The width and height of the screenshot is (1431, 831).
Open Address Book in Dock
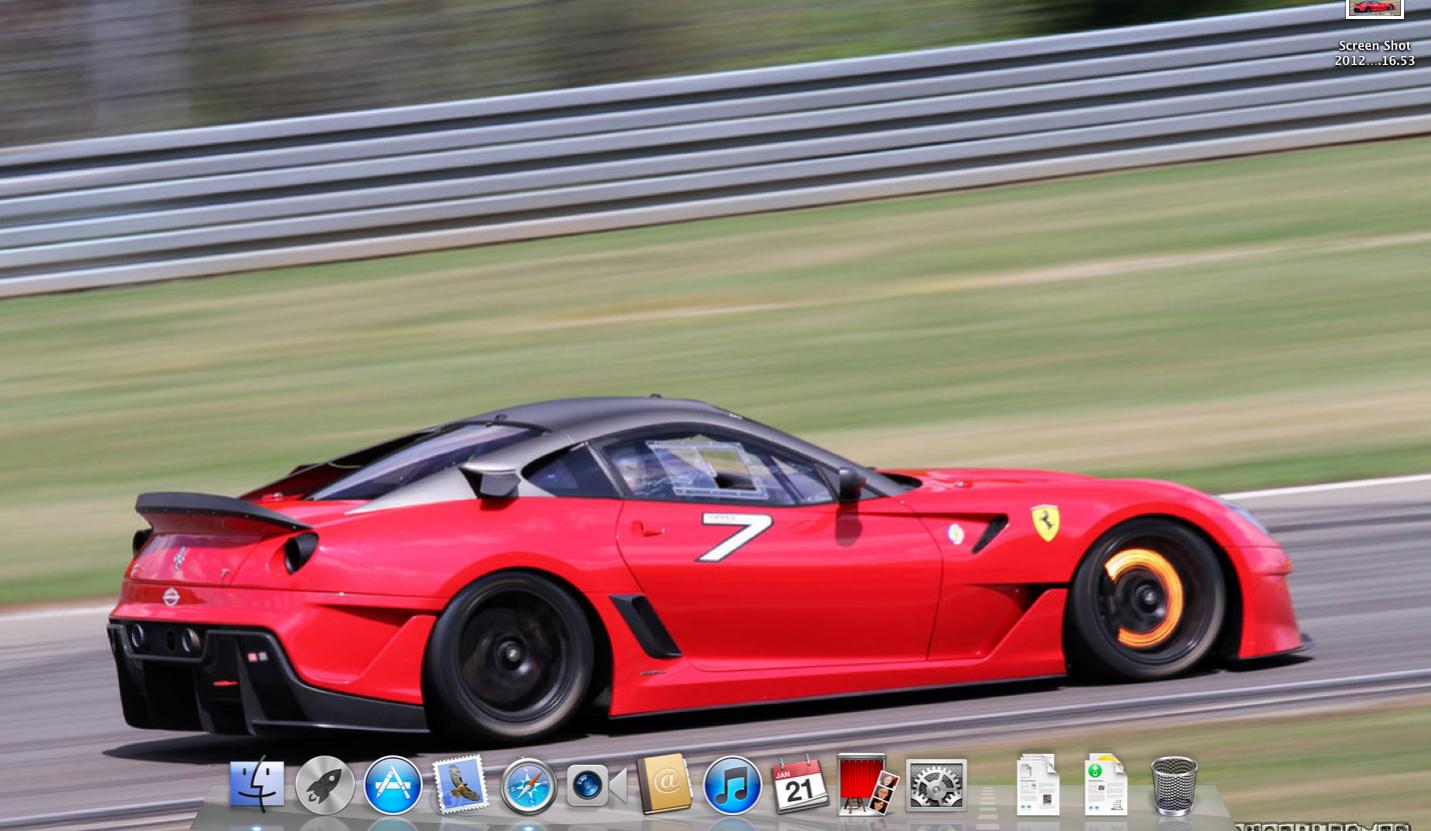click(x=664, y=784)
